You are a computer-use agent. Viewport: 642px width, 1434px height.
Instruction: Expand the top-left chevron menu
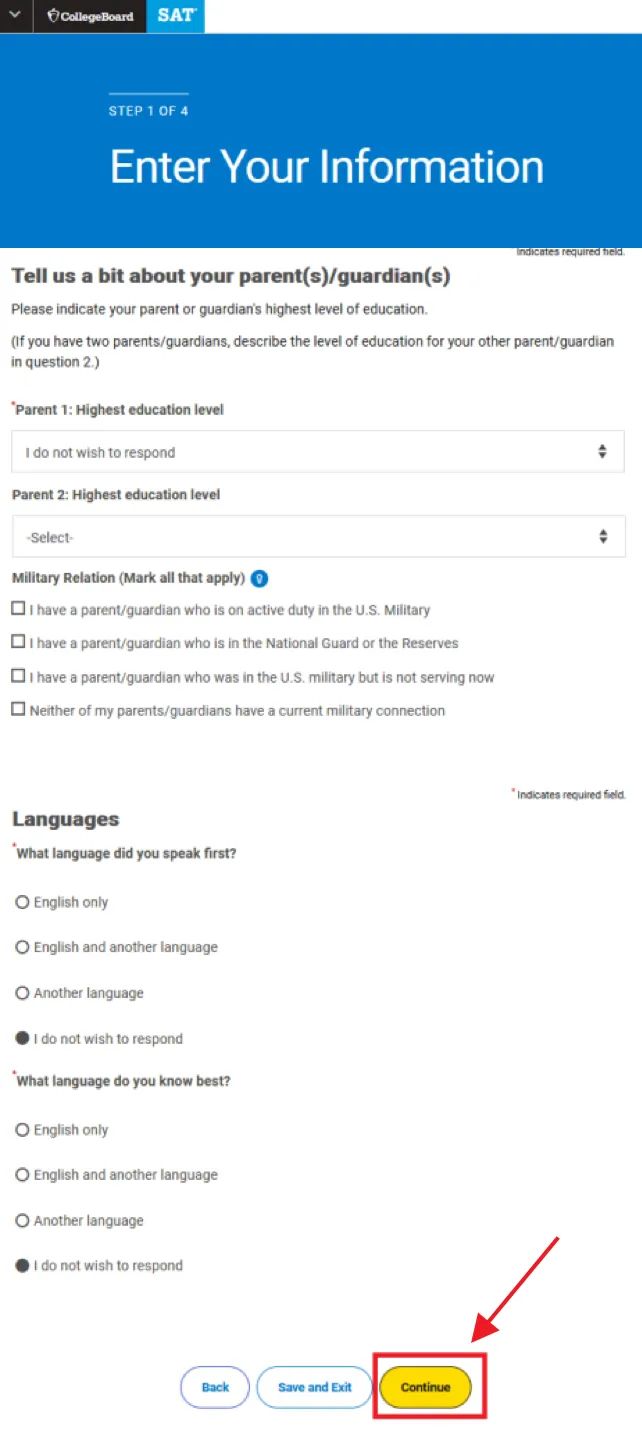coord(16,16)
